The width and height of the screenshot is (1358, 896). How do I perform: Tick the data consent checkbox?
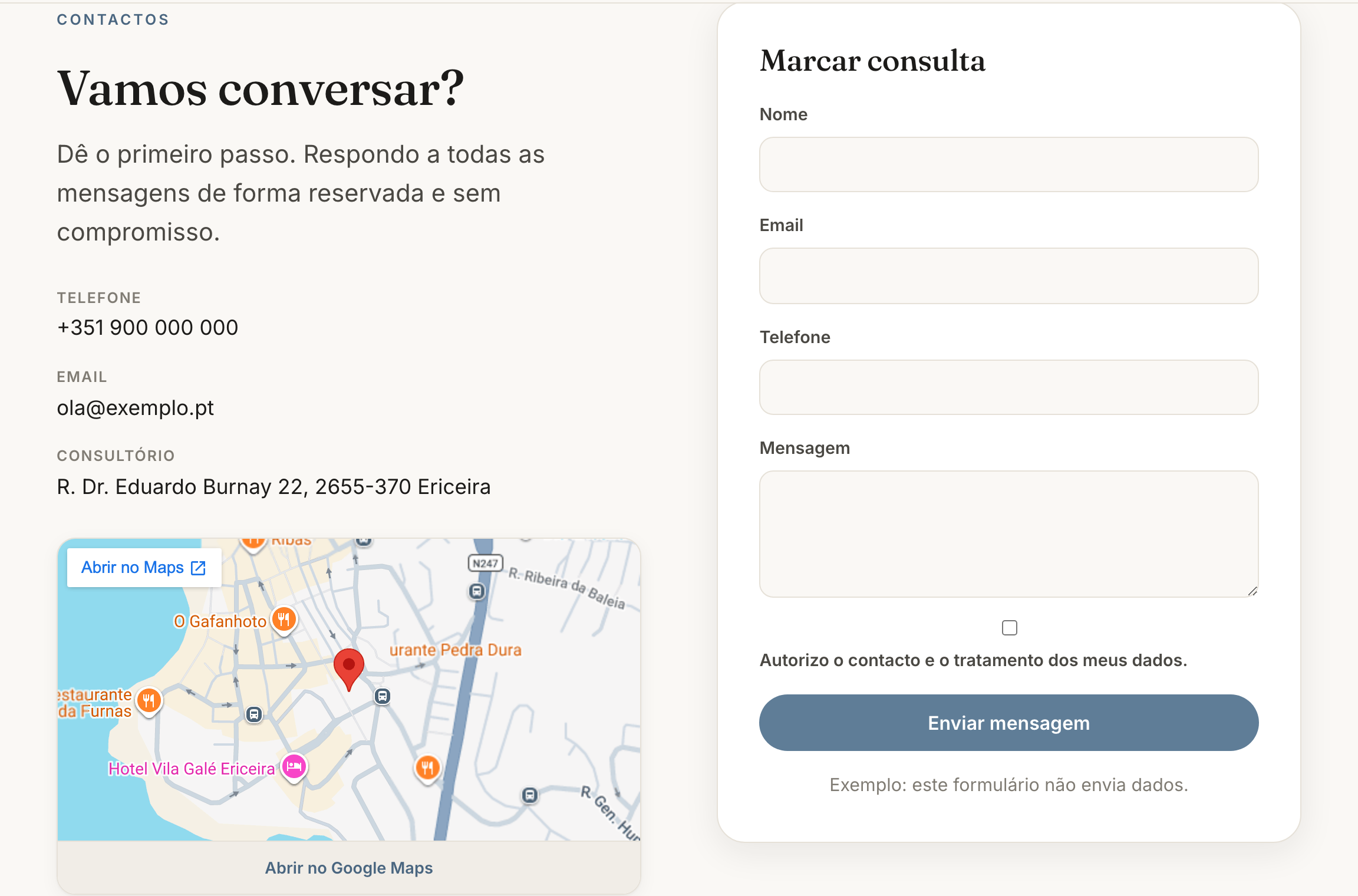(1009, 628)
